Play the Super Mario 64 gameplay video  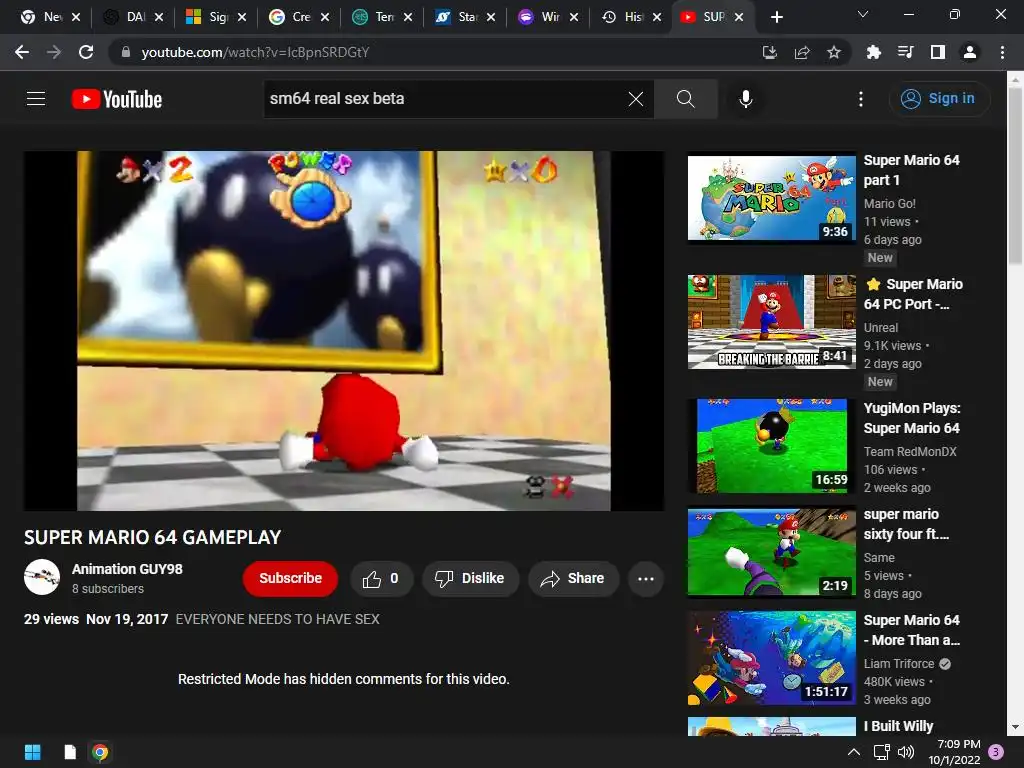pyautogui.click(x=344, y=330)
